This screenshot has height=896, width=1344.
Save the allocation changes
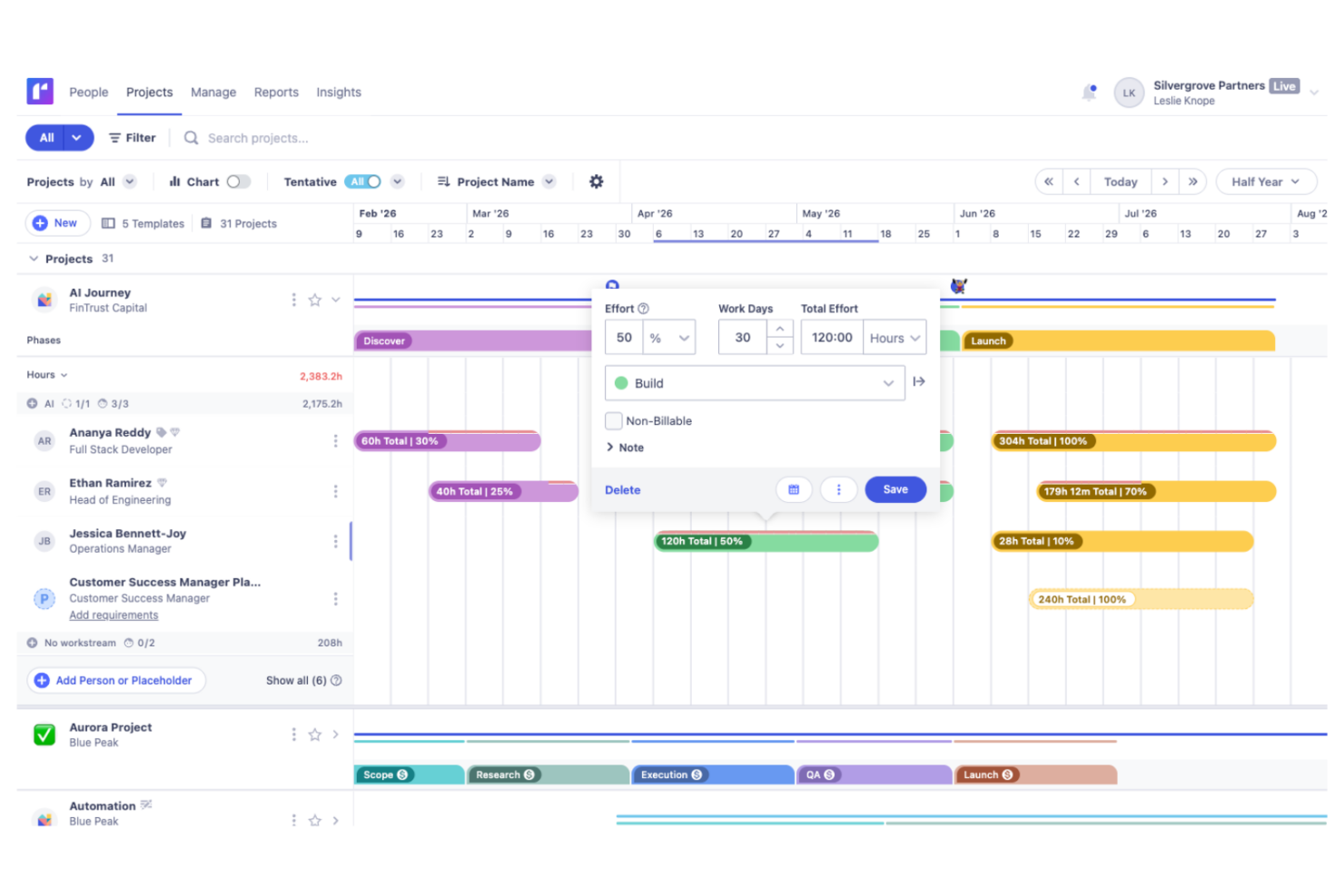894,490
